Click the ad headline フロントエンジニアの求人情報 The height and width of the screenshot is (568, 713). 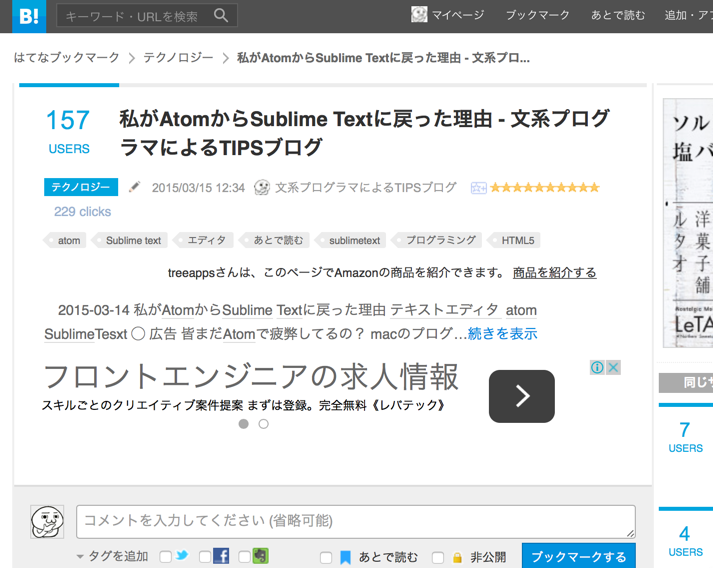[251, 377]
